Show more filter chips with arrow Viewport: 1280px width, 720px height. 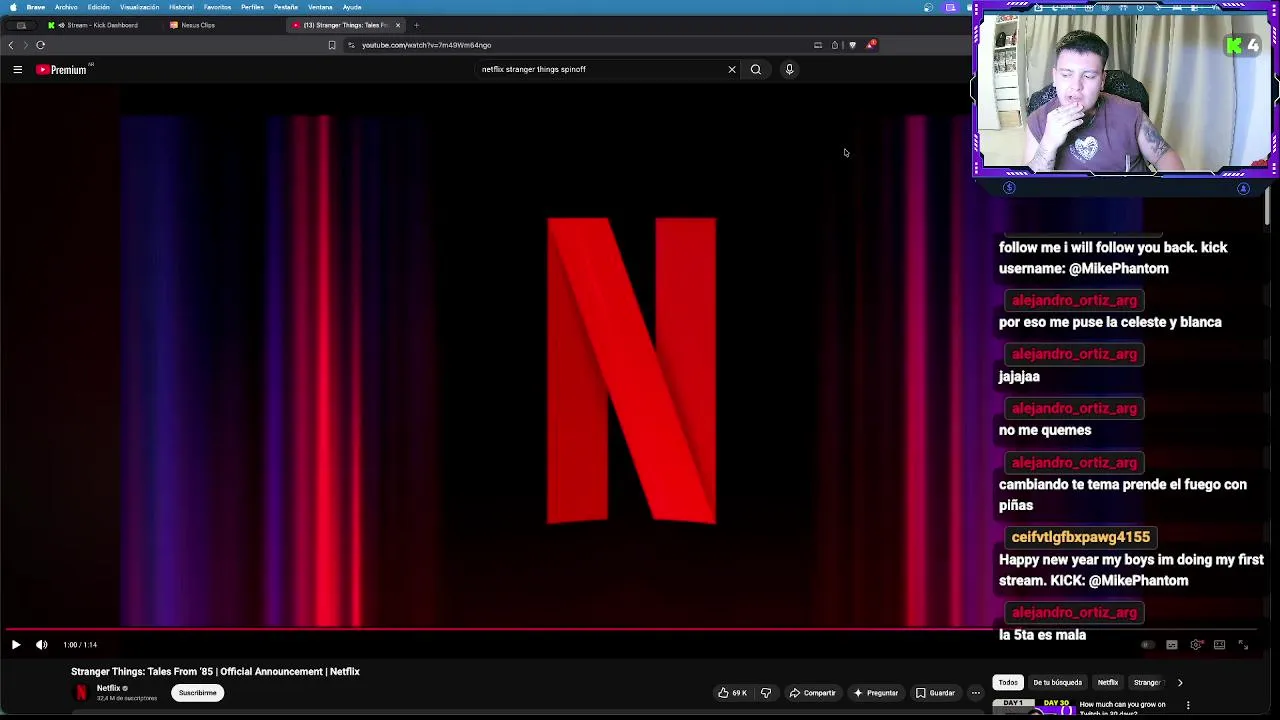click(x=1180, y=682)
